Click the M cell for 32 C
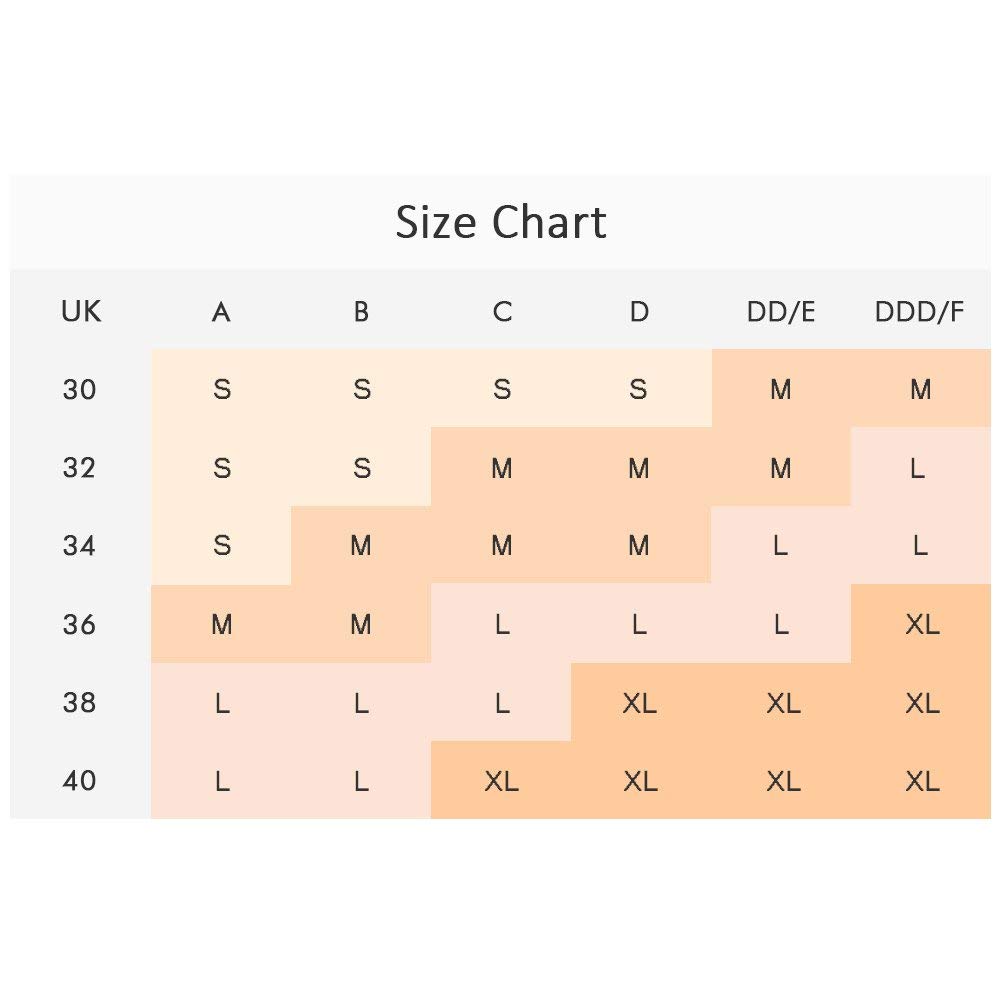Viewport: 1000px width, 1000px height. coord(502,468)
